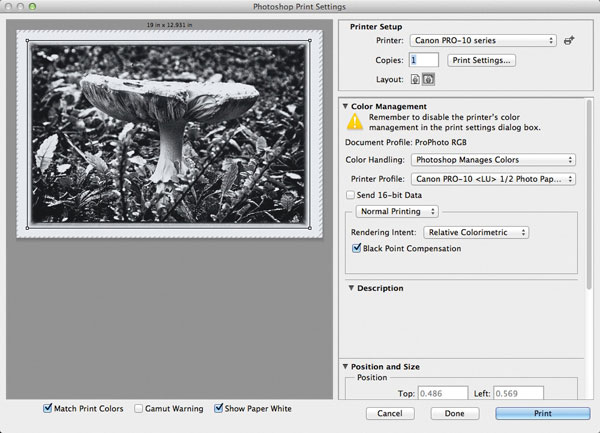Click the Done button
This screenshot has height=433, width=600.
455,413
